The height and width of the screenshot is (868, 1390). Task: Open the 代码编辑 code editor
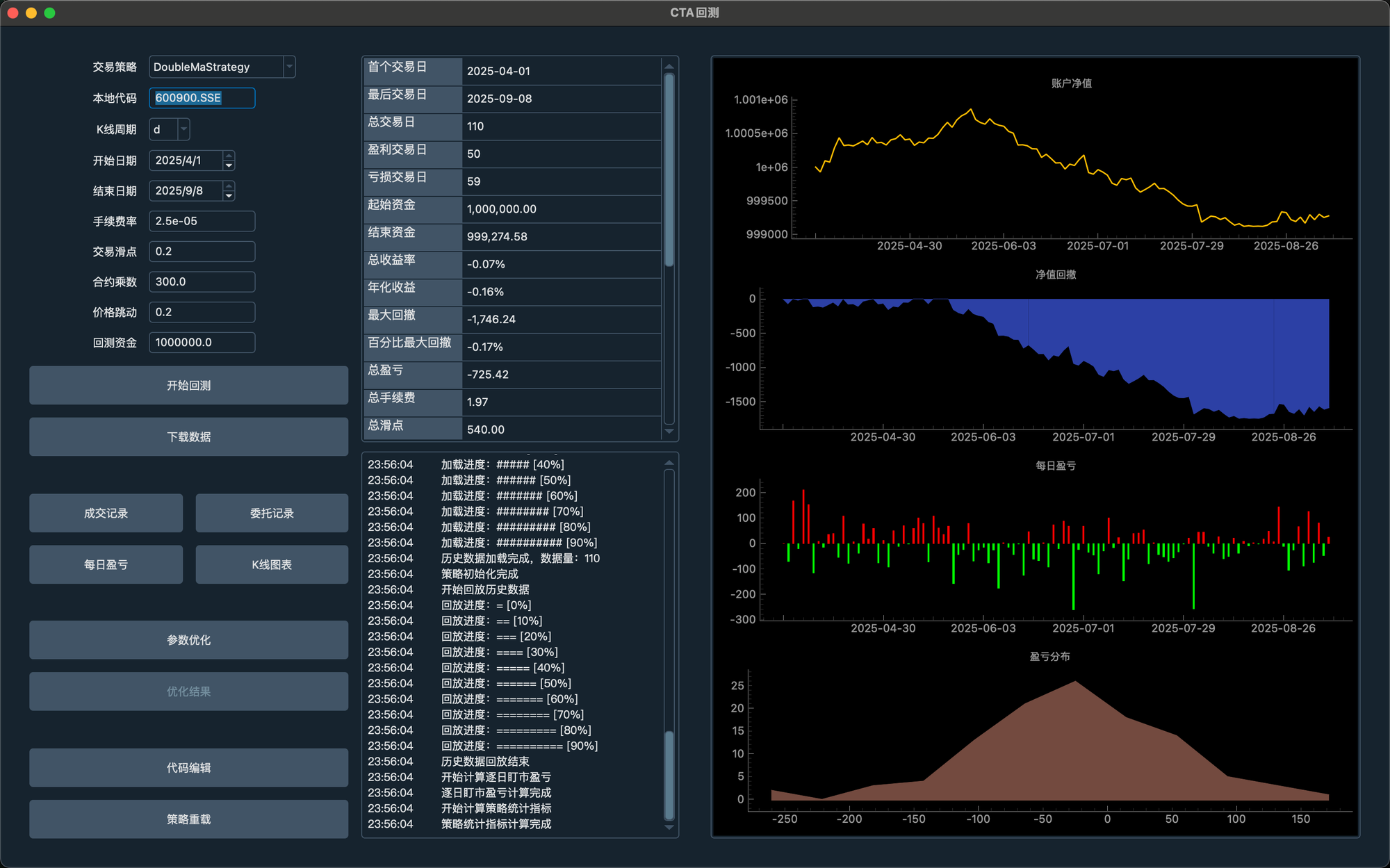(x=188, y=767)
